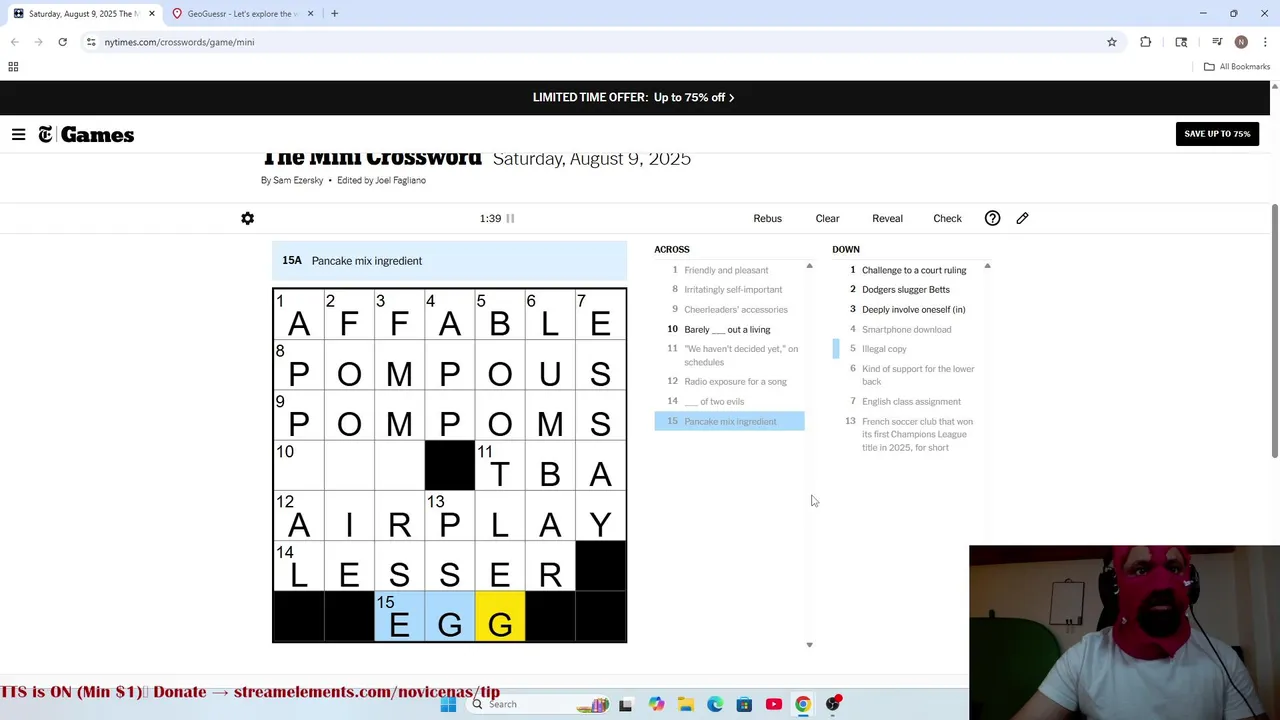
Task: Open the puzzle settings gear
Action: (x=248, y=218)
